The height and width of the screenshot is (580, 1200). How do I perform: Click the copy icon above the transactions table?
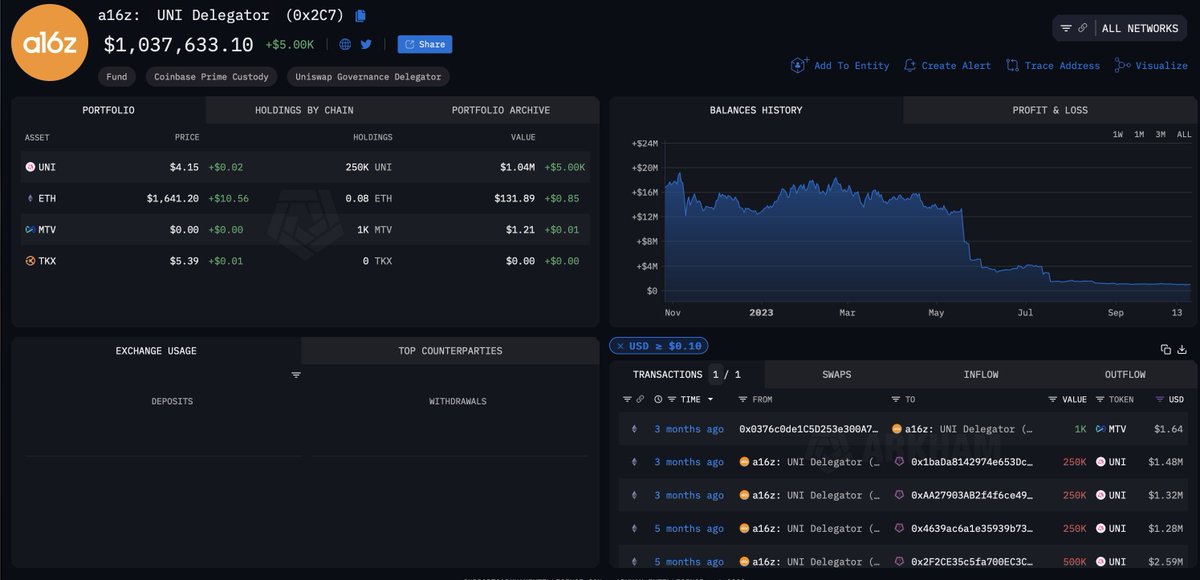pos(1164,349)
